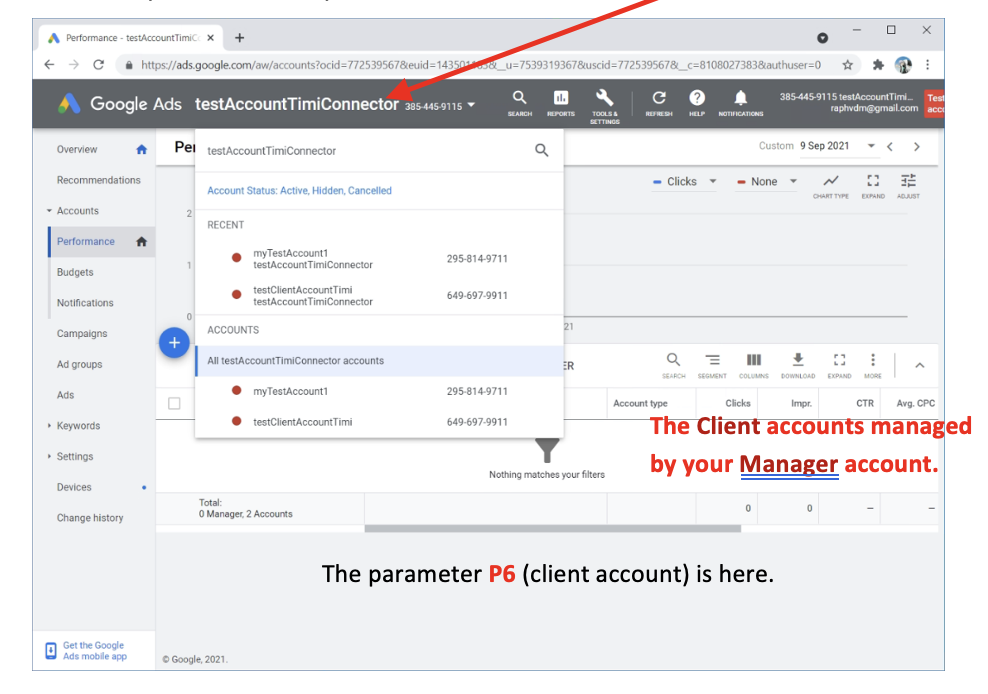Click the Segment icon in table toolbar
Viewport: 988px width, 694px height.
[x=711, y=361]
